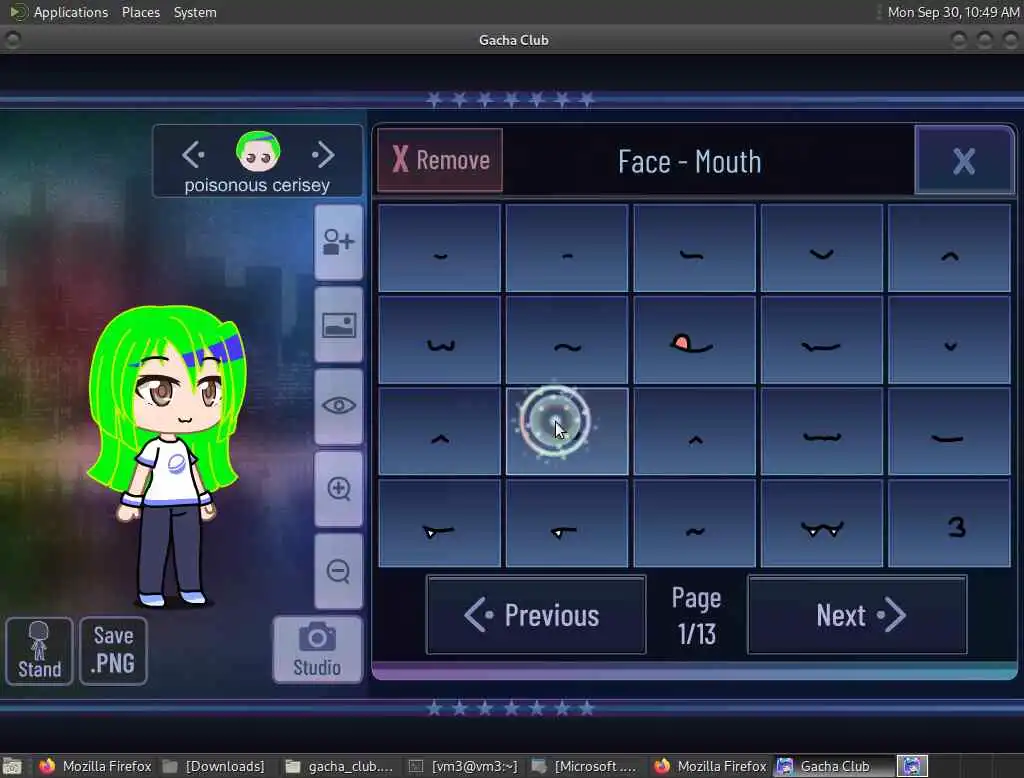Select the wavy flat mouth in third row
The height and width of the screenshot is (778, 1024).
pos(822,431)
